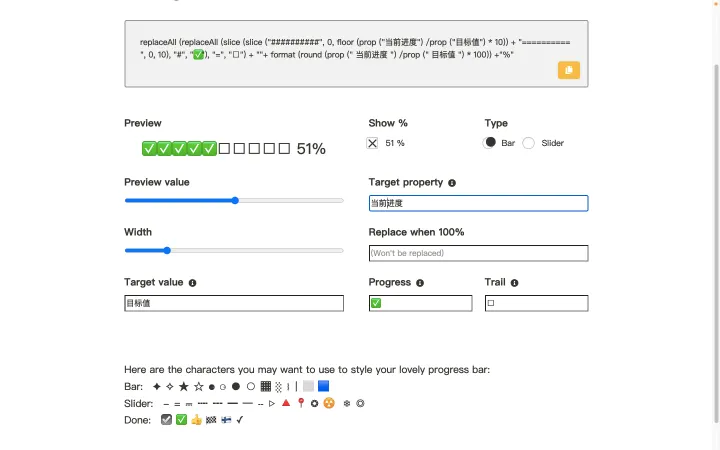
Task: Click the Progress info icon
Action: (420, 283)
